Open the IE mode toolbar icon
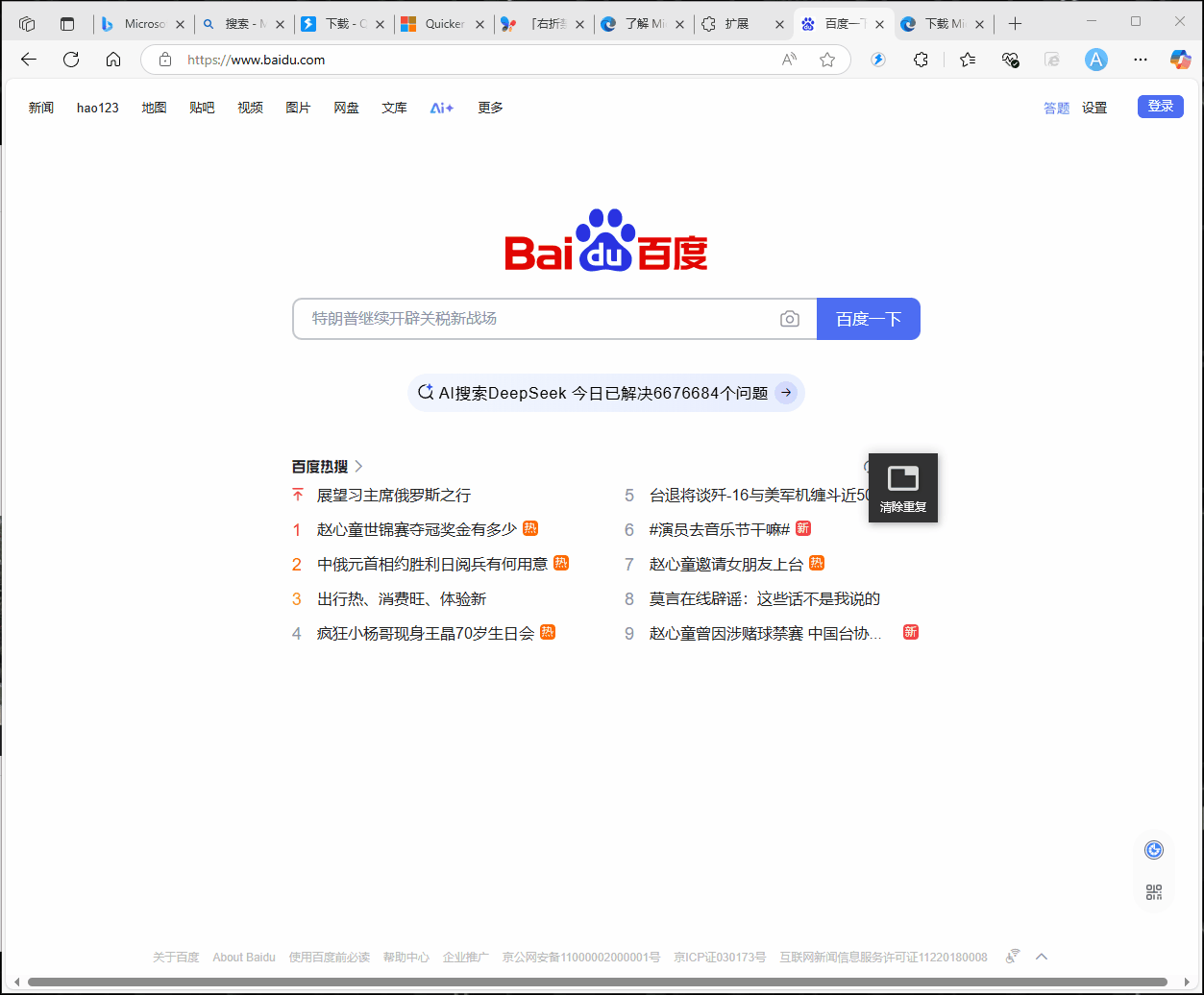1204x995 pixels. tap(1052, 60)
